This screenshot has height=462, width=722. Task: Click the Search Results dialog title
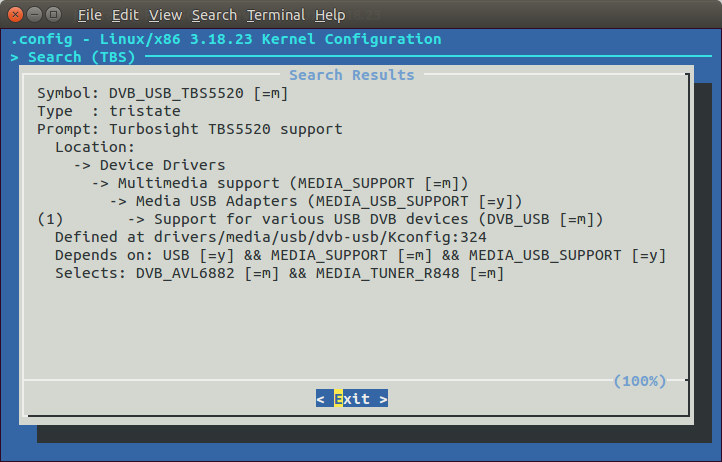352,75
